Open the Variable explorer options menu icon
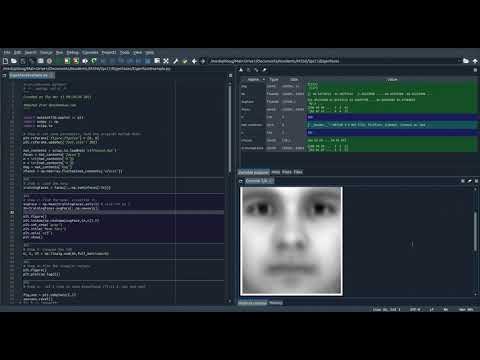Image resolution: width=480 pixels, height=360 pixels. [x=475, y=70]
